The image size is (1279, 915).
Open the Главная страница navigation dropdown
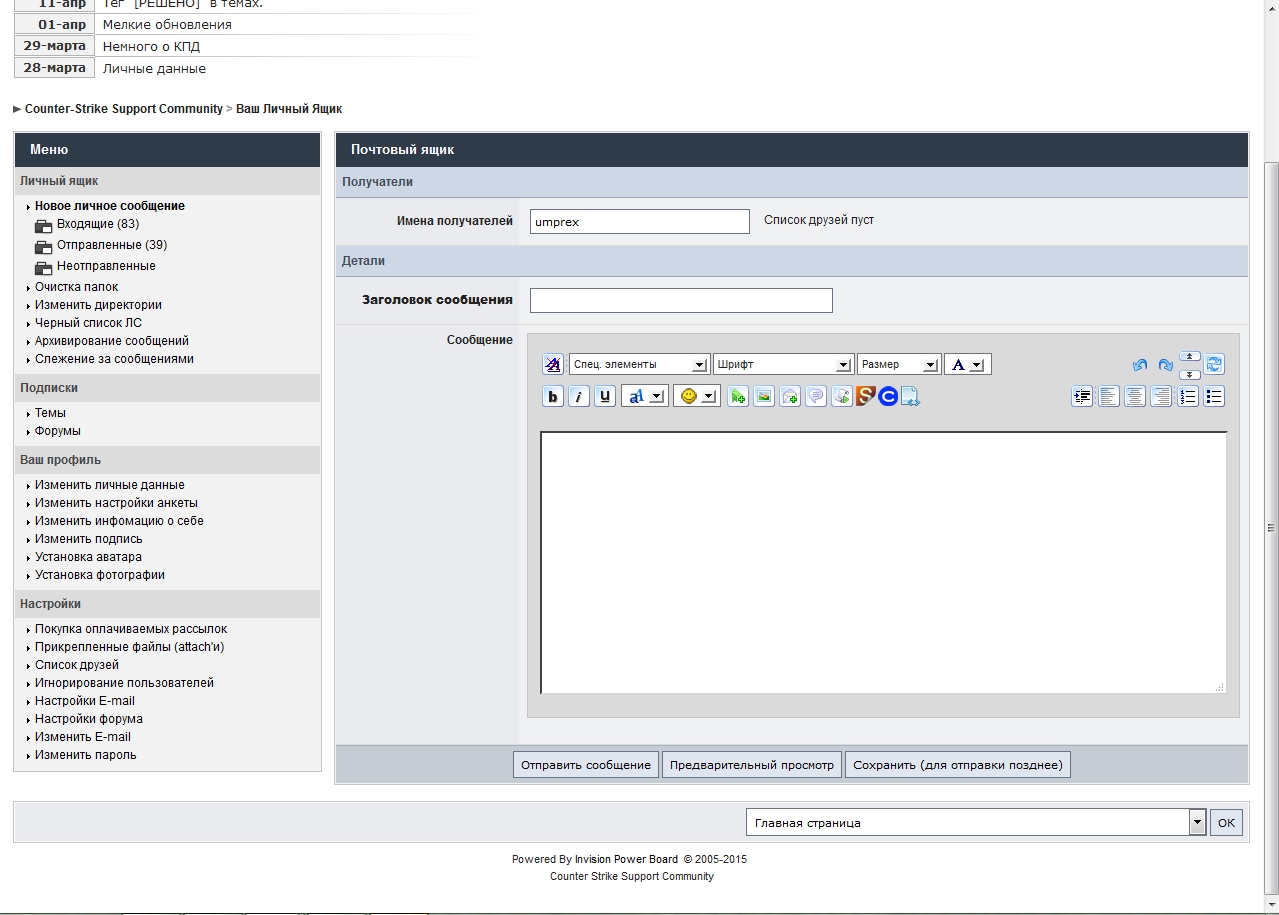[x=976, y=823]
